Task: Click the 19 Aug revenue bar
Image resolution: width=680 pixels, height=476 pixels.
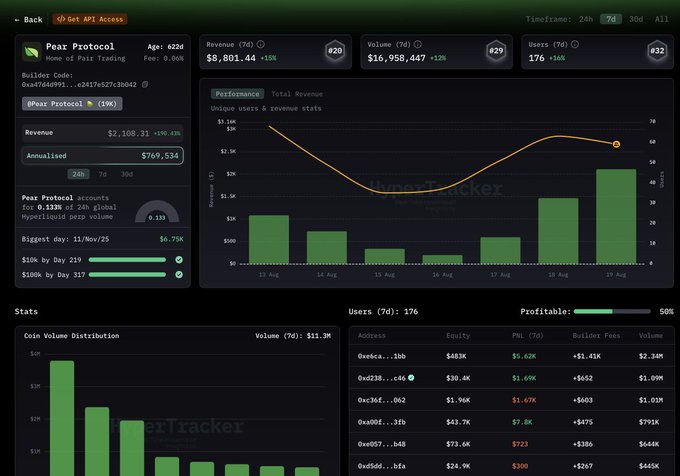Action: pos(616,216)
